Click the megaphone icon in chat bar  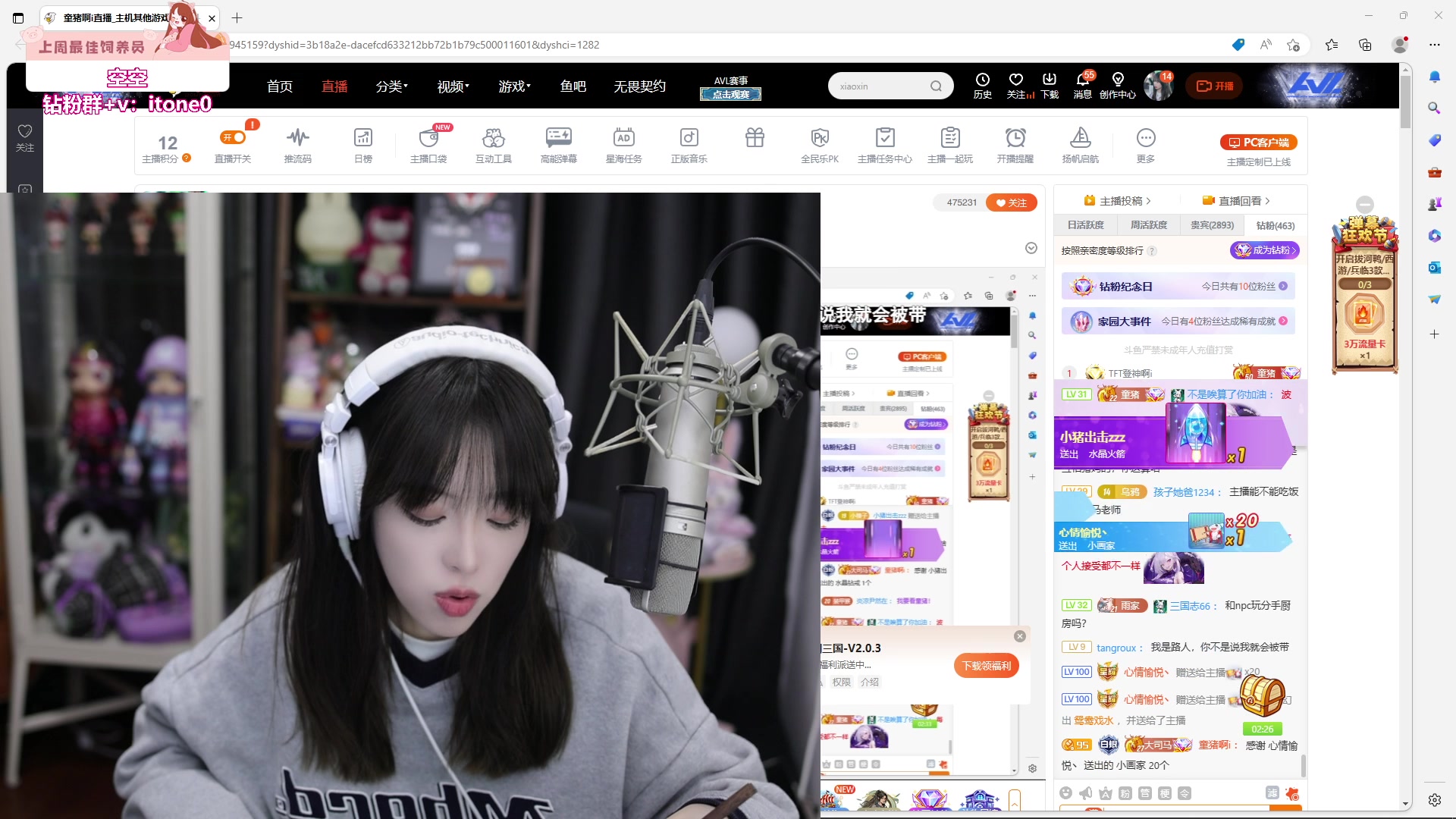pos(1086,793)
